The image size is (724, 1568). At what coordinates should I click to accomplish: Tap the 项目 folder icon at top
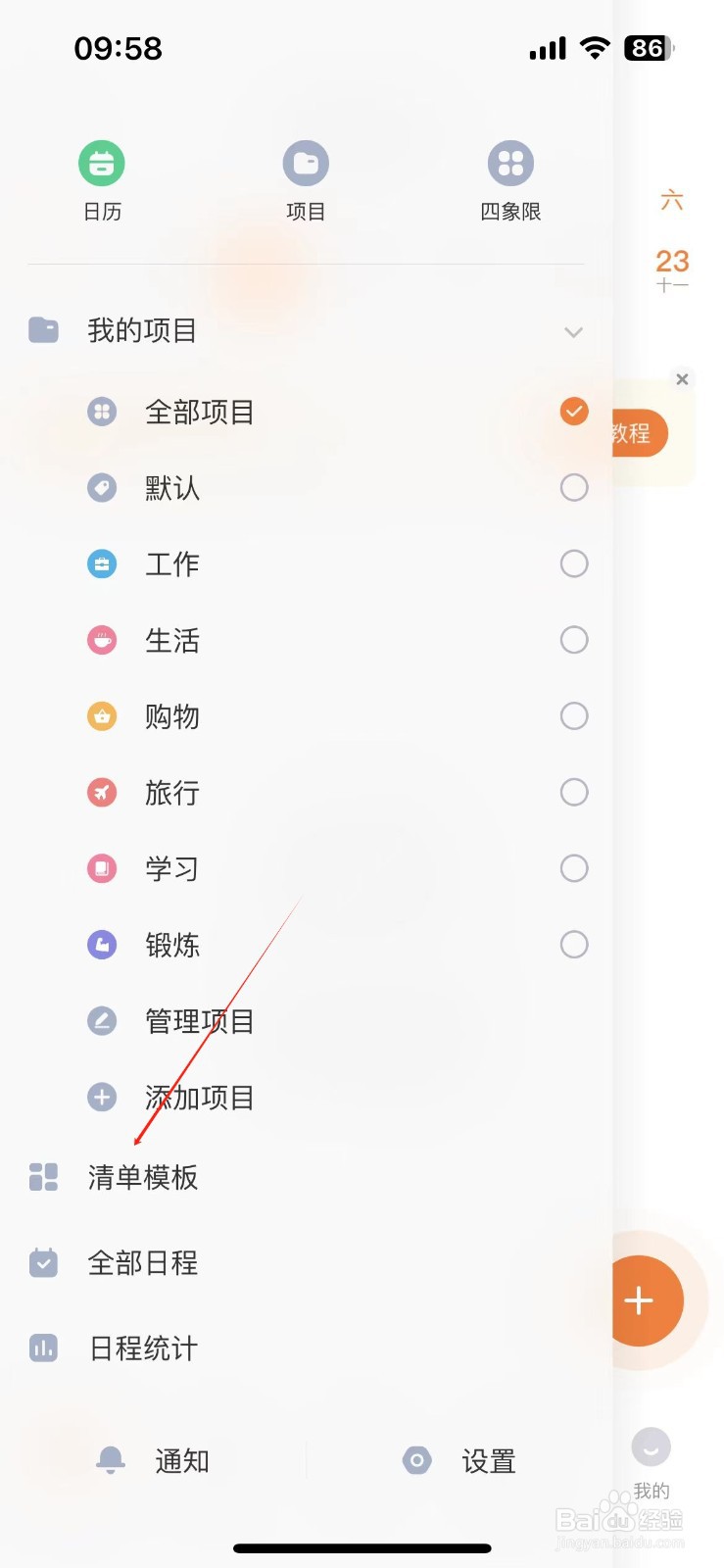[x=306, y=163]
